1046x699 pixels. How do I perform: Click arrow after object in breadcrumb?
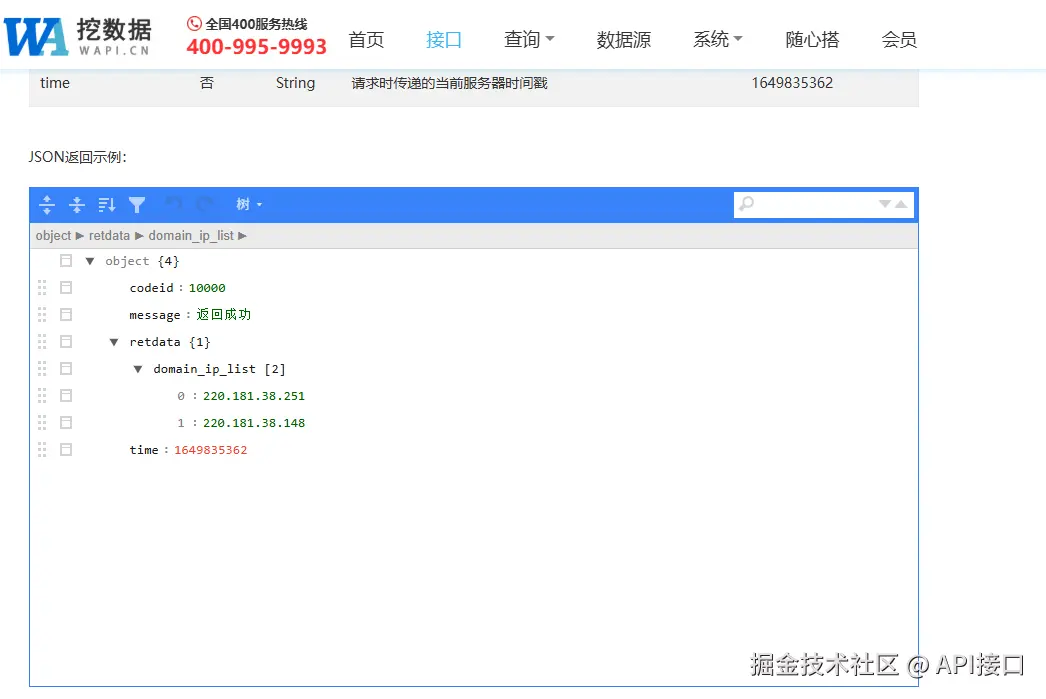[79, 235]
